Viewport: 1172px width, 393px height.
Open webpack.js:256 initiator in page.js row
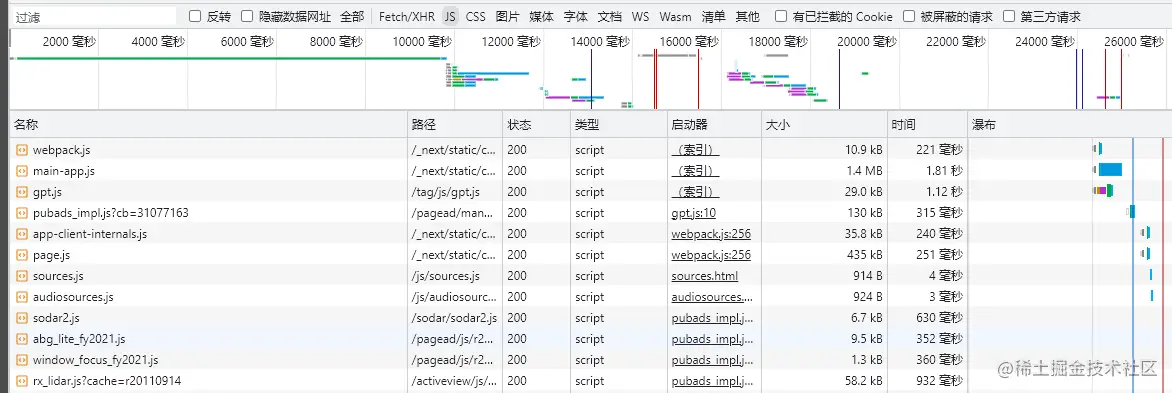711,255
